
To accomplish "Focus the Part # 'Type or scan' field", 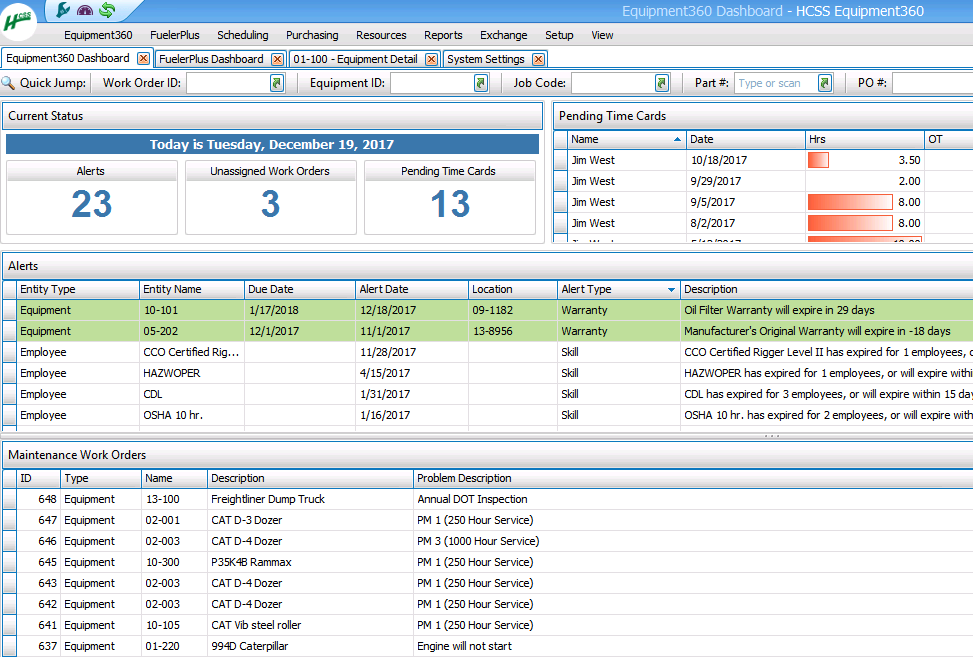I will (x=775, y=83).
